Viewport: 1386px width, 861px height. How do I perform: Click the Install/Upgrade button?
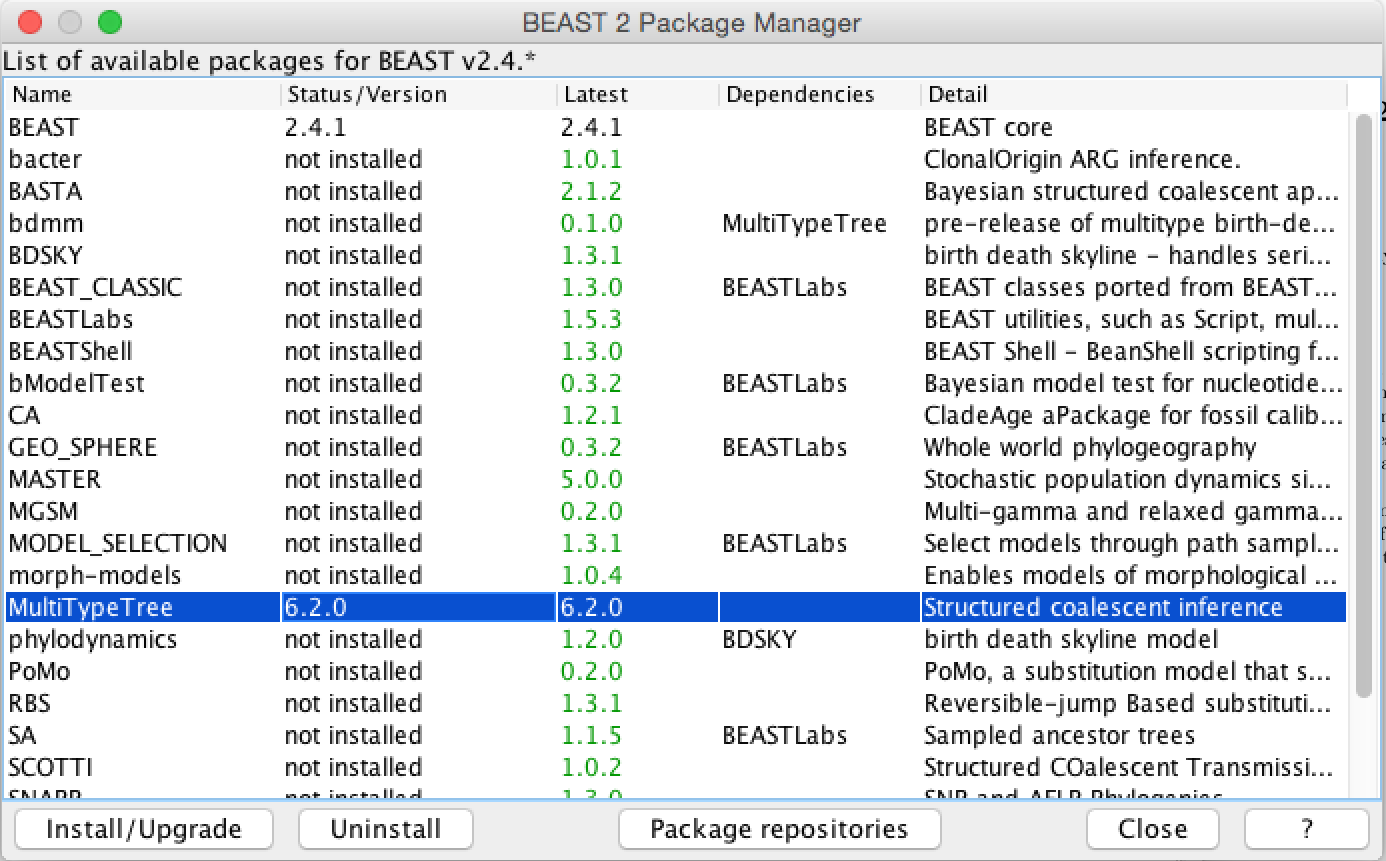pyautogui.click(x=144, y=829)
